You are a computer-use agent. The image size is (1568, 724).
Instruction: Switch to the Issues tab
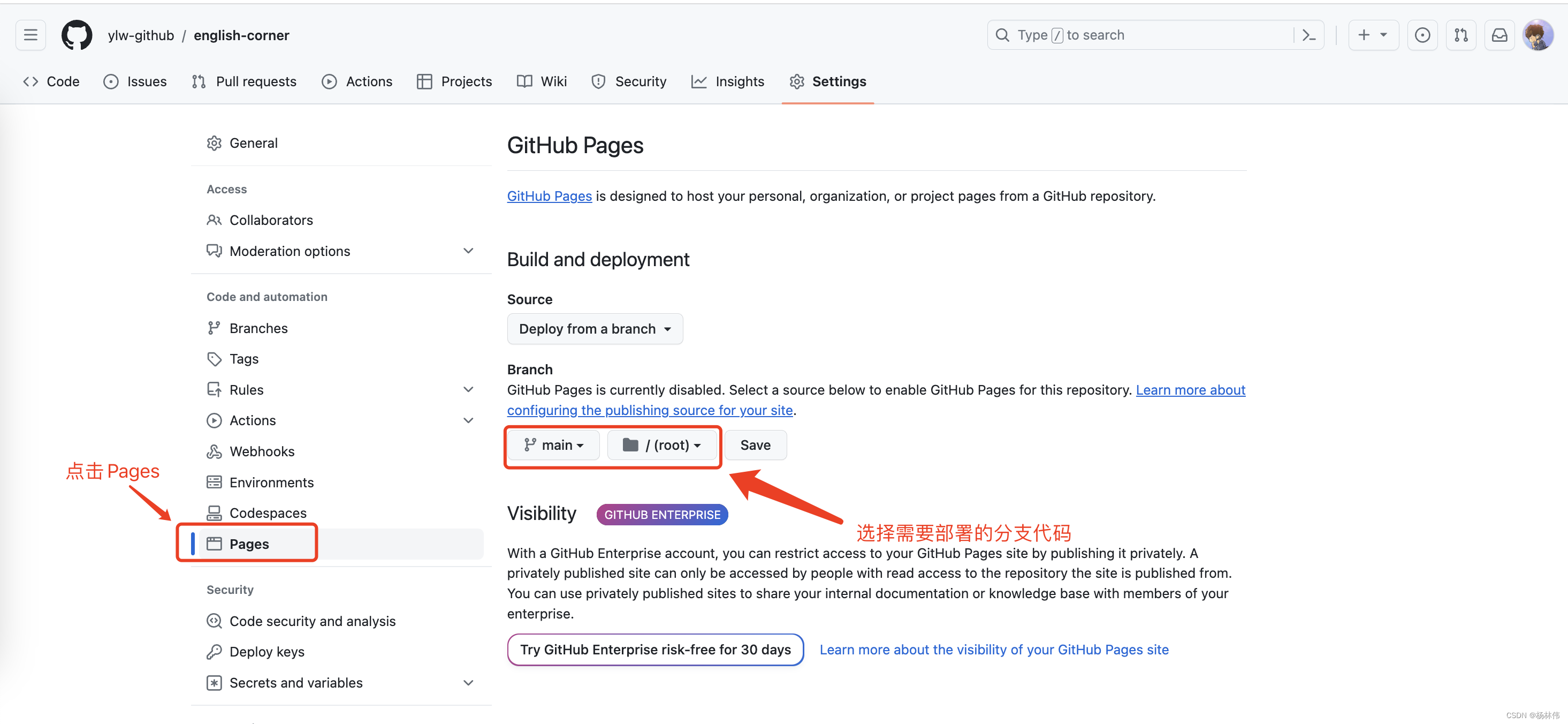[135, 81]
